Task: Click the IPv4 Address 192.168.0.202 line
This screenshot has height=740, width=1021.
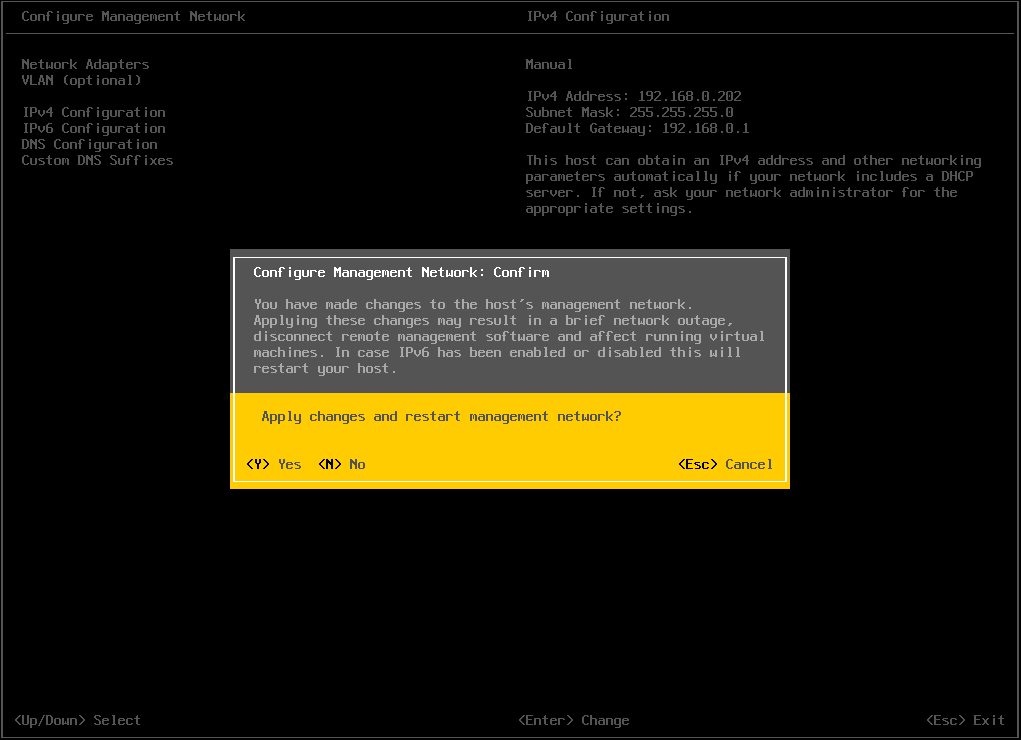Action: (x=634, y=96)
